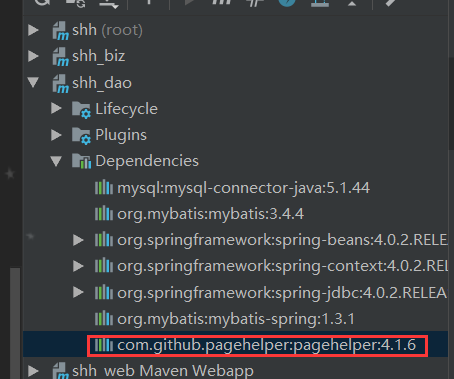The width and height of the screenshot is (454, 379).
Task: Expand spring-beans dependency arrow
Action: point(78,240)
